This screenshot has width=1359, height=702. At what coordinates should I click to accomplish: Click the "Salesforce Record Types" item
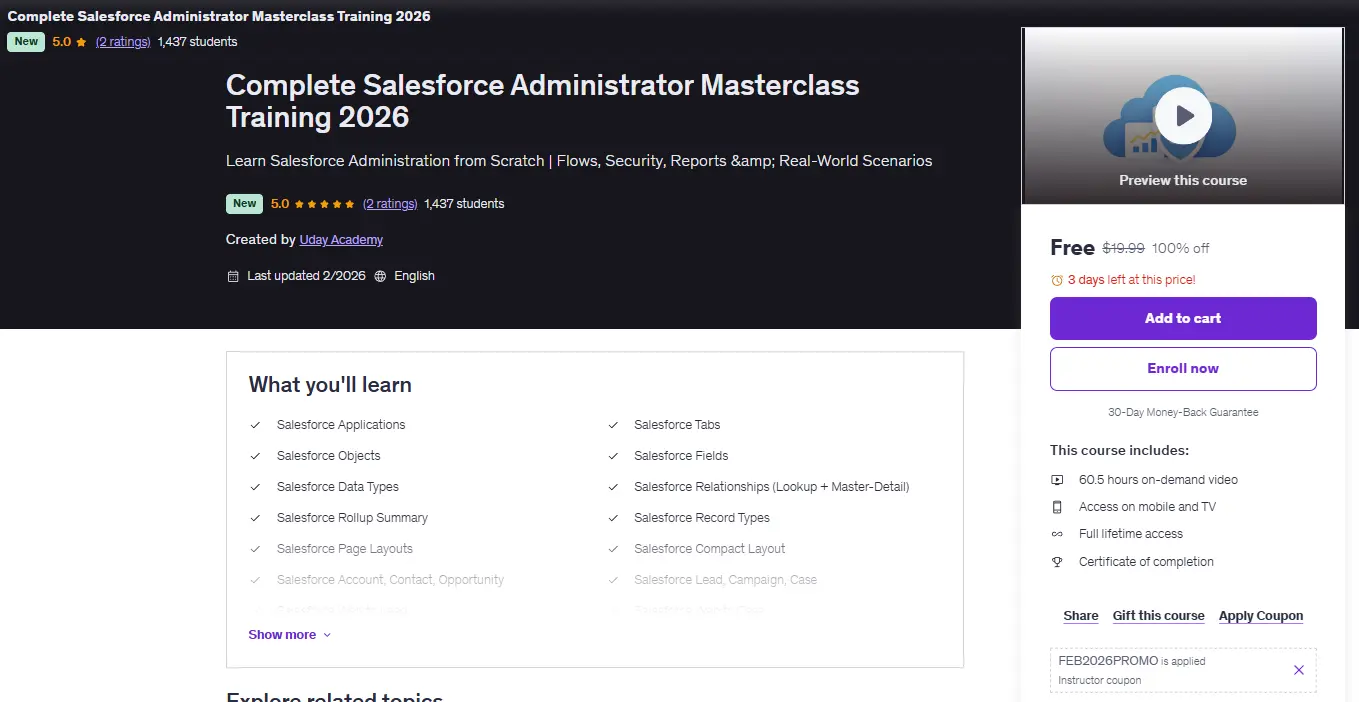[702, 518]
